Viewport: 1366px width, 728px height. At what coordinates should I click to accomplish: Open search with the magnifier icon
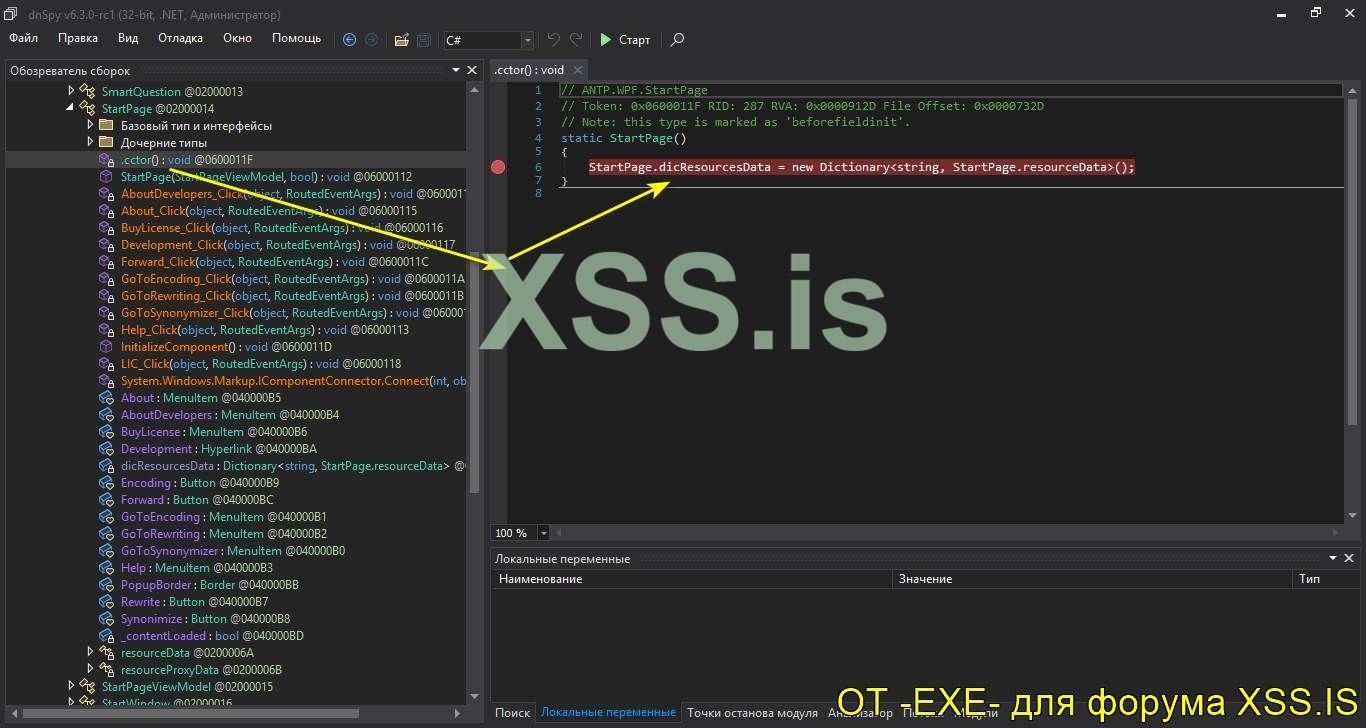(x=677, y=40)
